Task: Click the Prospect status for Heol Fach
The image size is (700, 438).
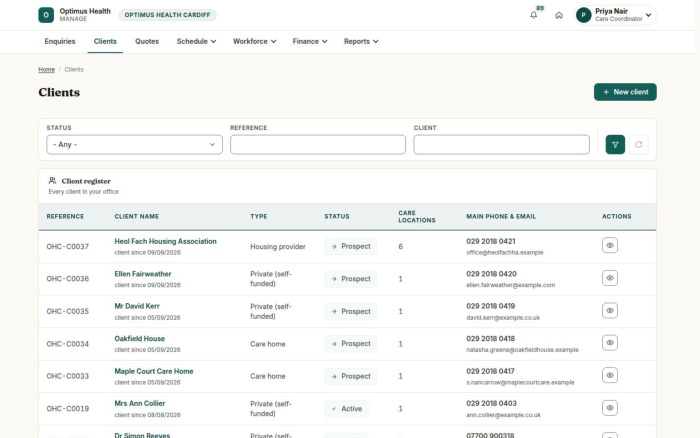Action: pos(350,246)
